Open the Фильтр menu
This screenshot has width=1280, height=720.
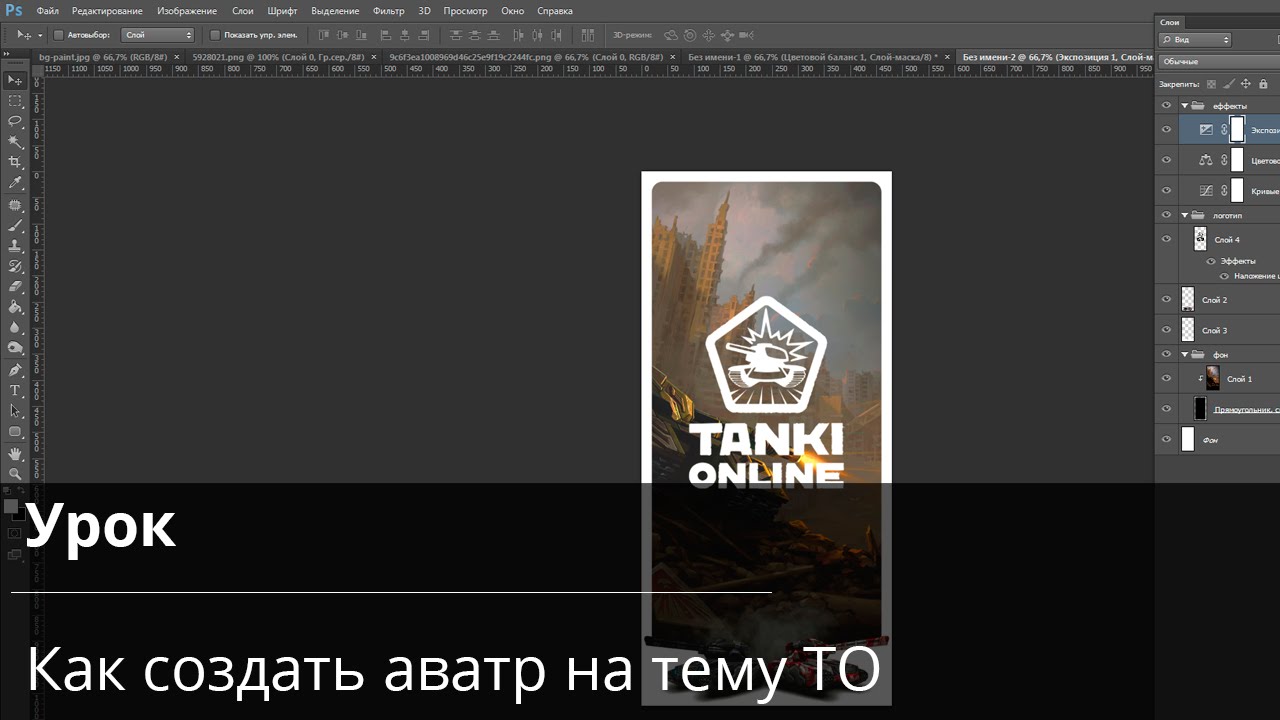click(x=388, y=11)
